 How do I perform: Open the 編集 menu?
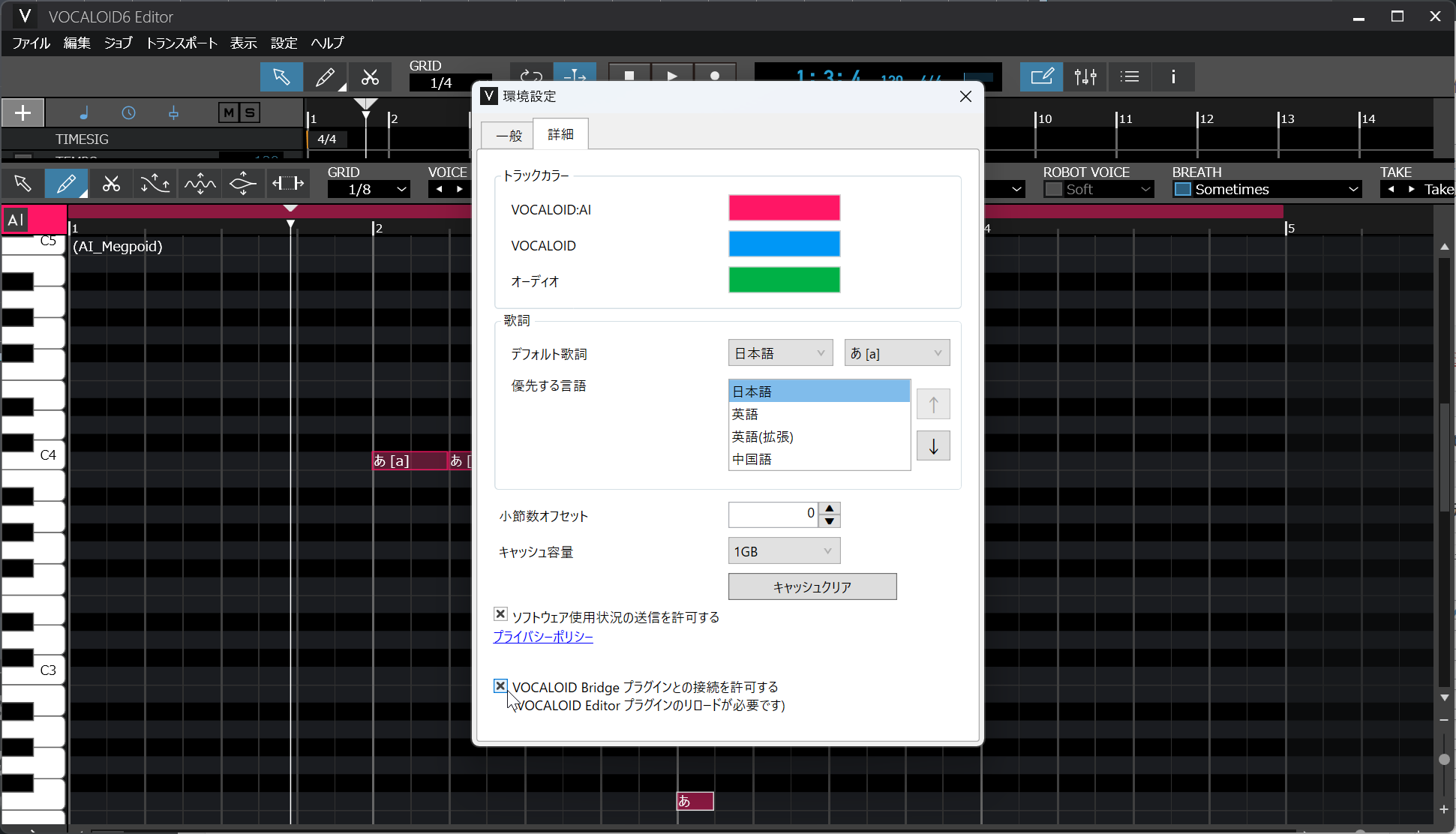(77, 43)
